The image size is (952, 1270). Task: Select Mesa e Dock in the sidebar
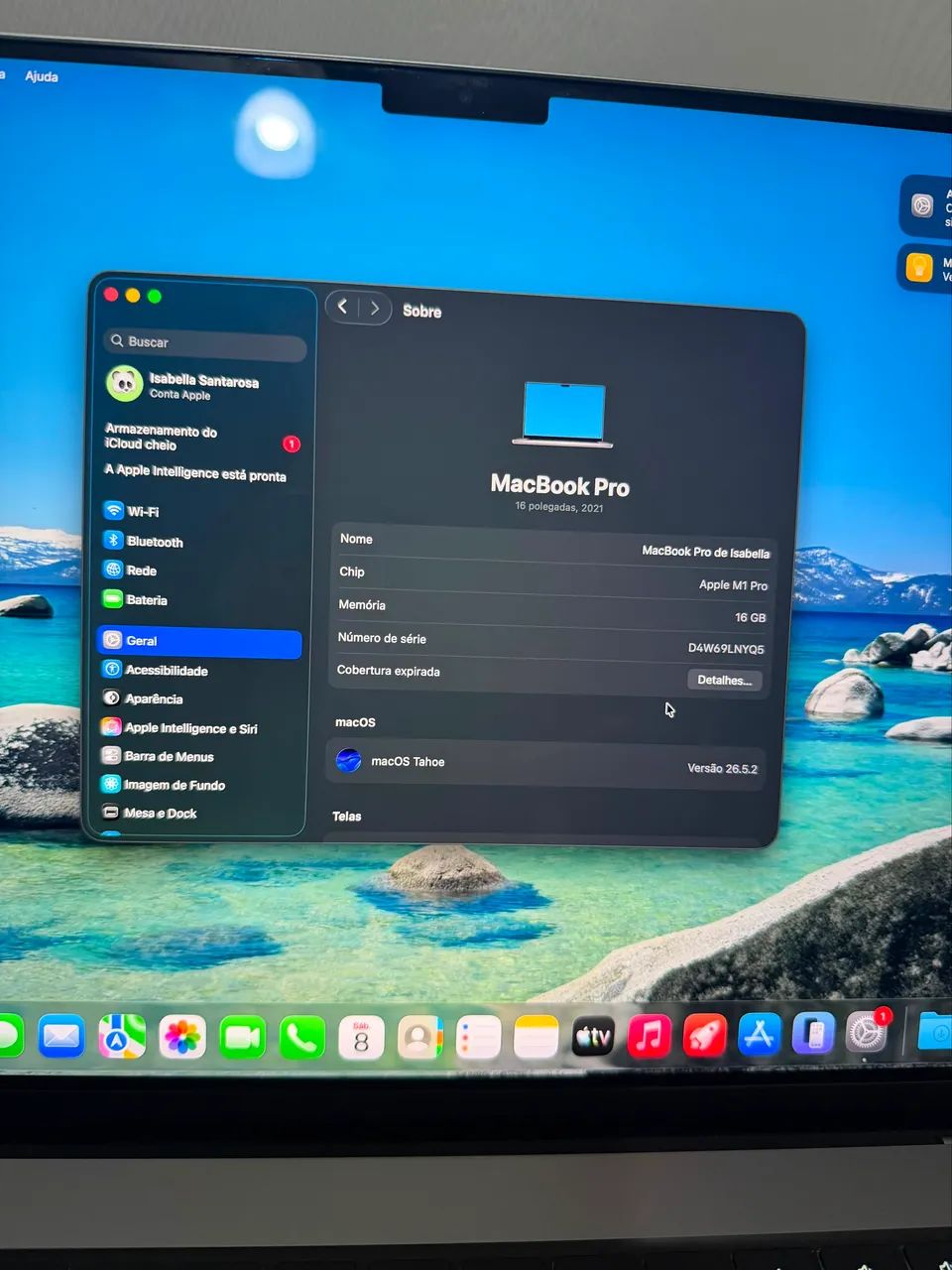(149, 813)
